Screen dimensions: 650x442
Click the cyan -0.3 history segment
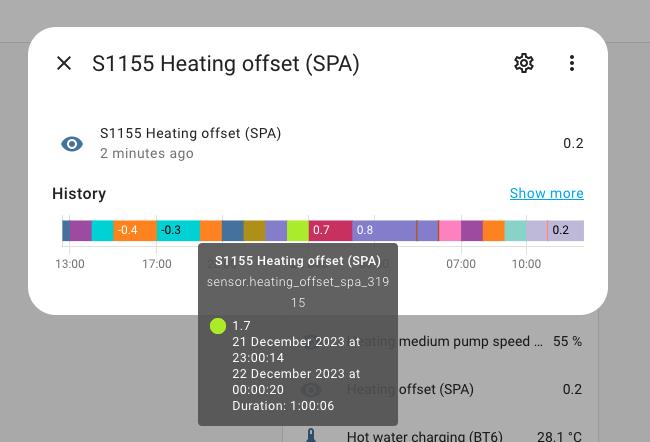click(x=178, y=230)
